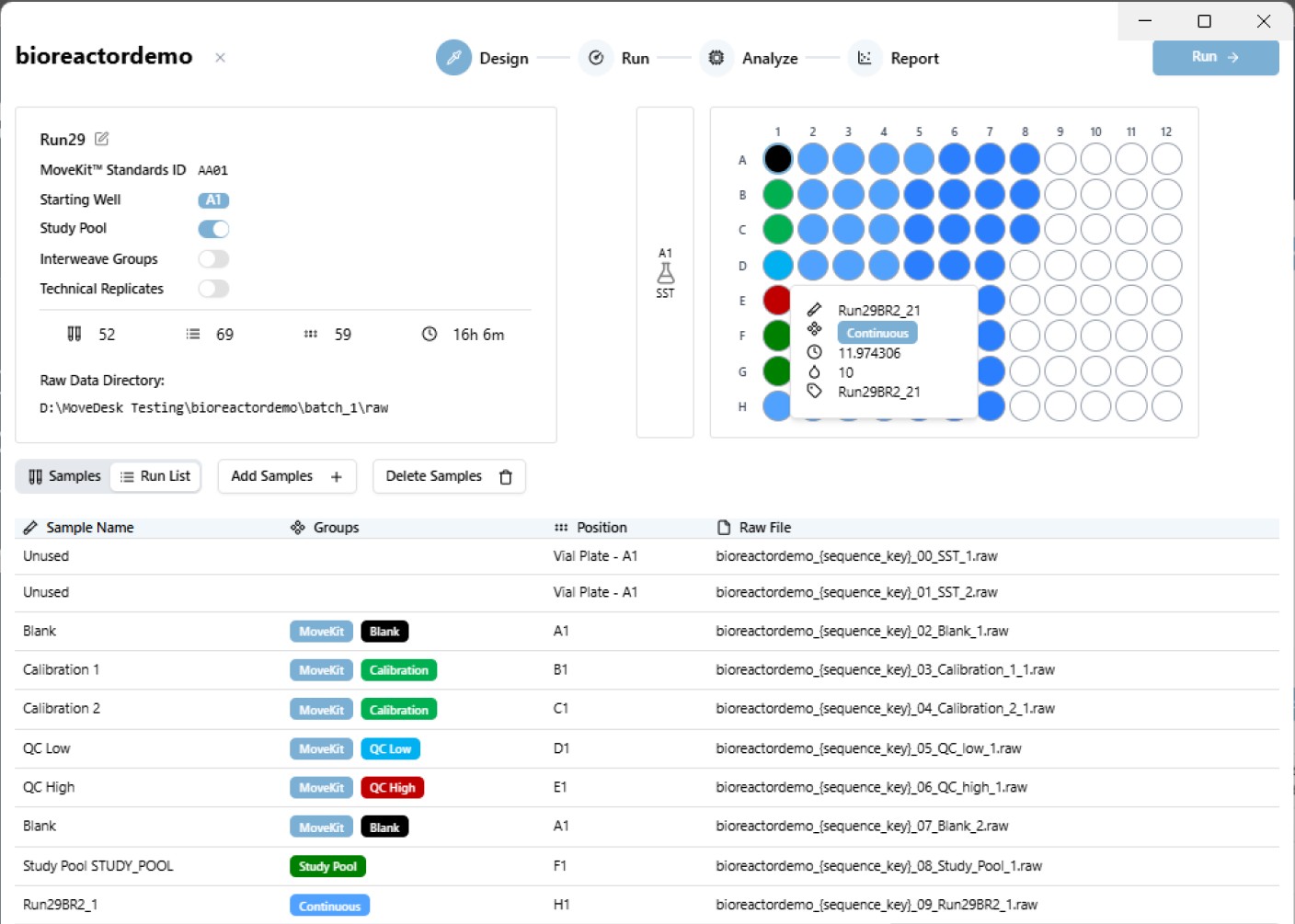Click the Continuous tag on Run29BR2_1 row
The height and width of the screenshot is (924, 1295).
pyautogui.click(x=330, y=906)
